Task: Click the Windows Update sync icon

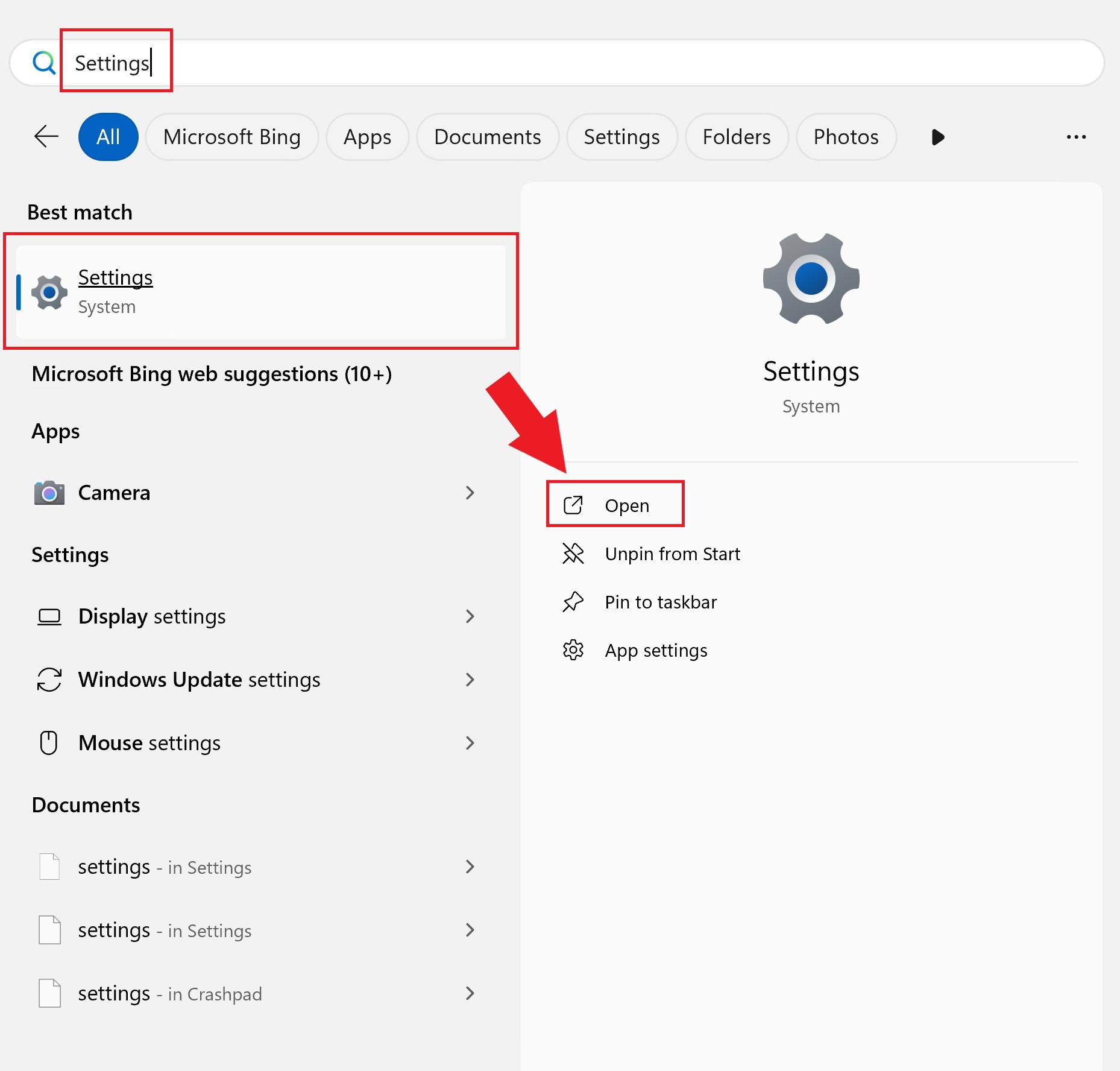Action: [49, 680]
